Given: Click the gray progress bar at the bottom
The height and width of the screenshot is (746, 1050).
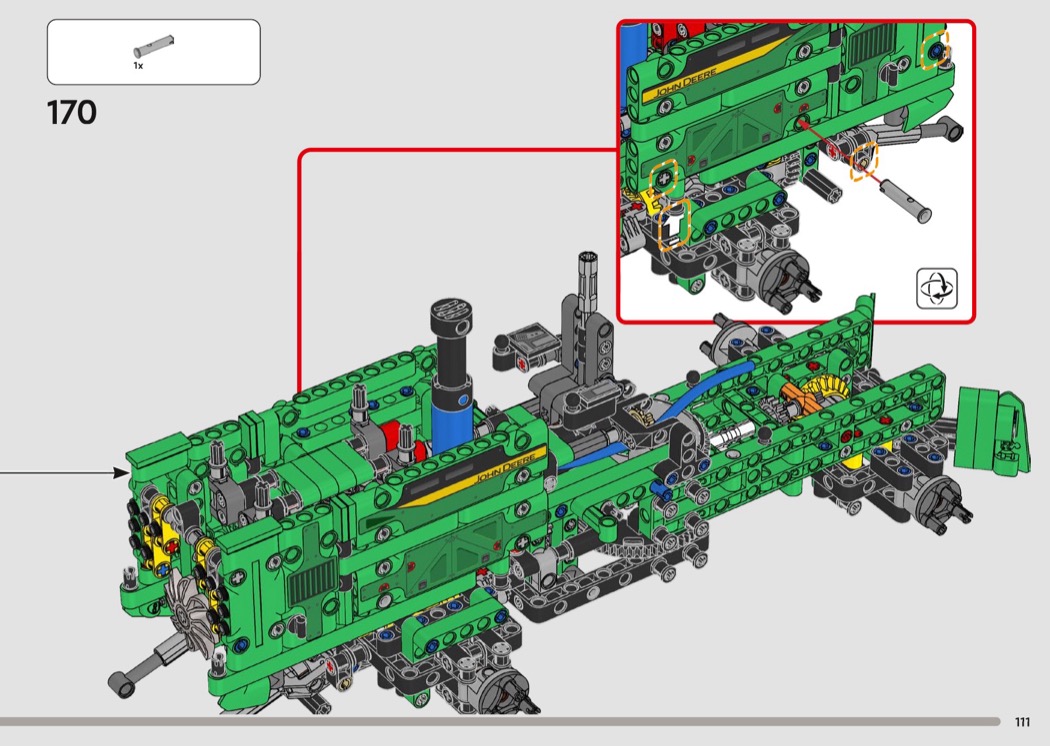Looking at the screenshot, I should tap(500, 721).
